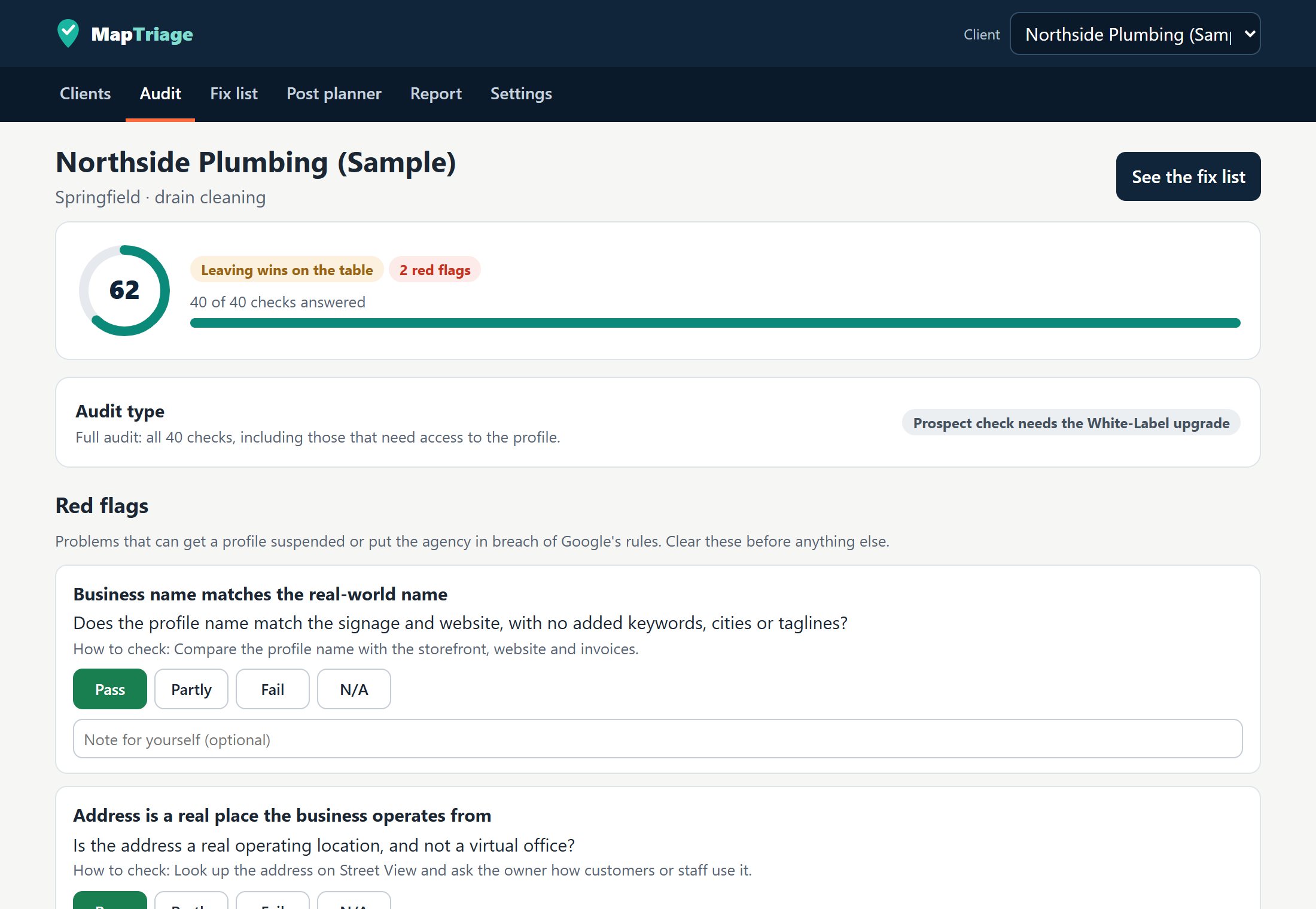Mark business name check as Partly
1316x909 pixels.
click(191, 689)
